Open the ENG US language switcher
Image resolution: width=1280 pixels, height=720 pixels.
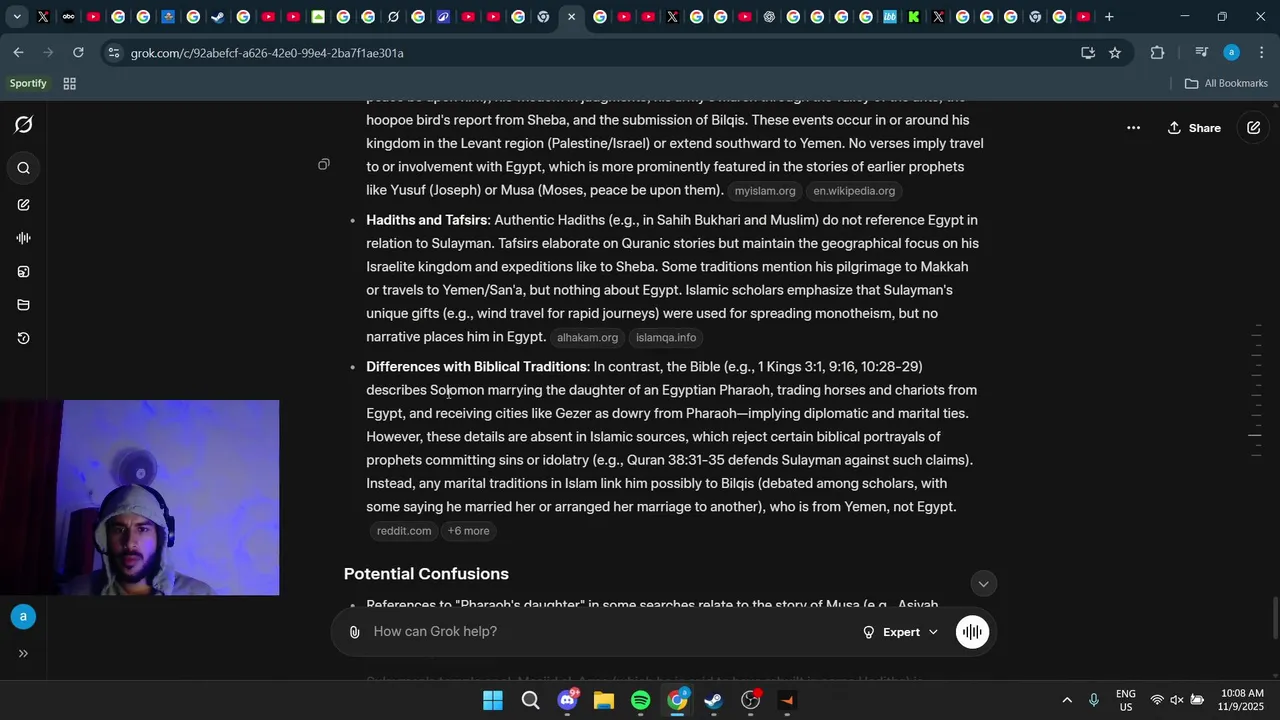pyautogui.click(x=1125, y=700)
